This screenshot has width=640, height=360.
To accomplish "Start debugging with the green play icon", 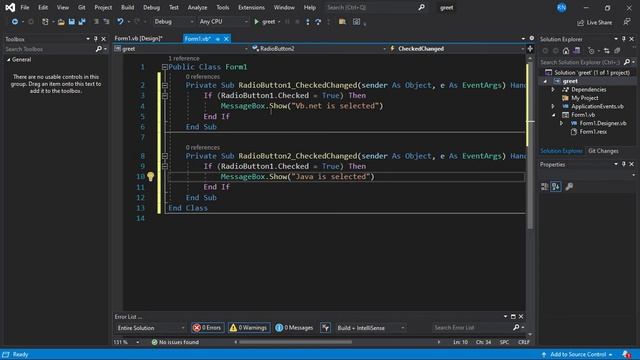I will coord(256,22).
